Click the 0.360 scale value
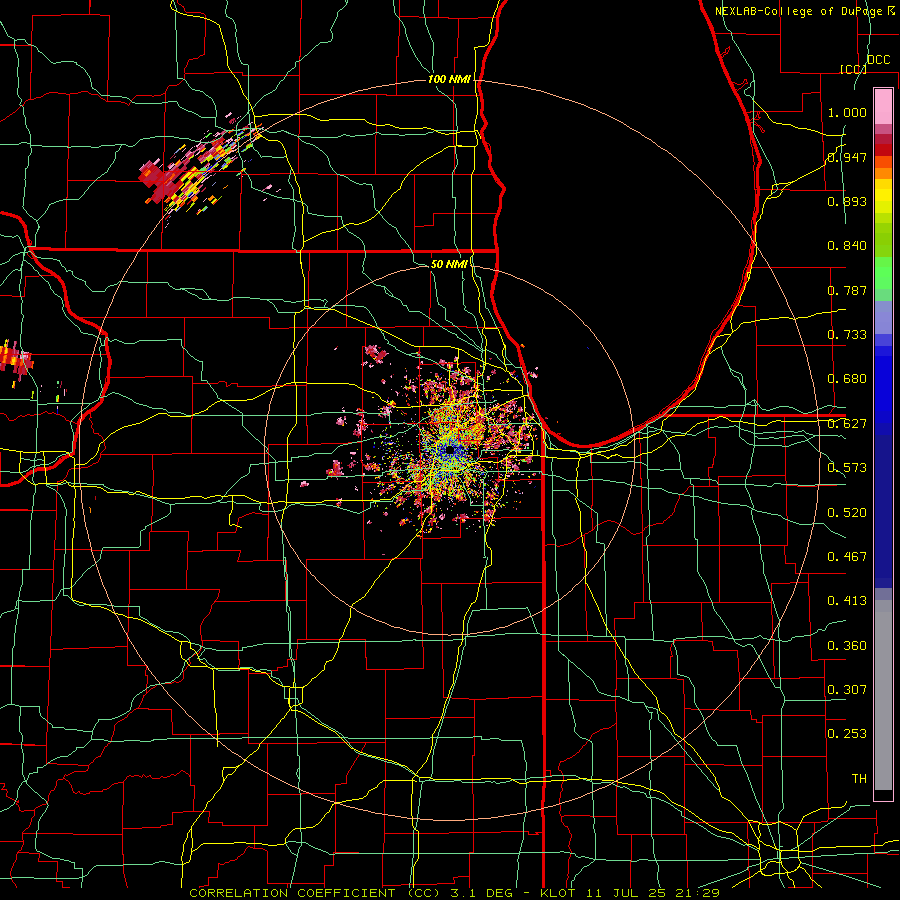Screen dimensions: 900x900 [x=847, y=645]
